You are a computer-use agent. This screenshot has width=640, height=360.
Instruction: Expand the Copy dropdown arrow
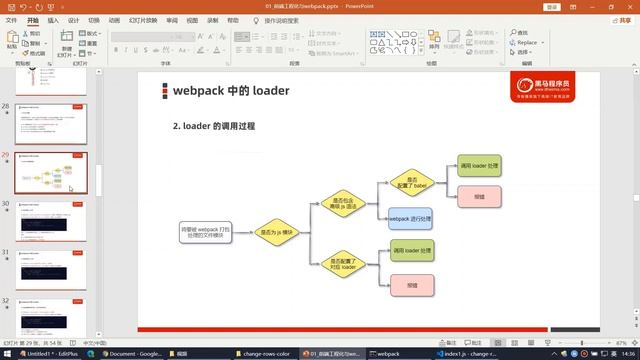[x=46, y=43]
